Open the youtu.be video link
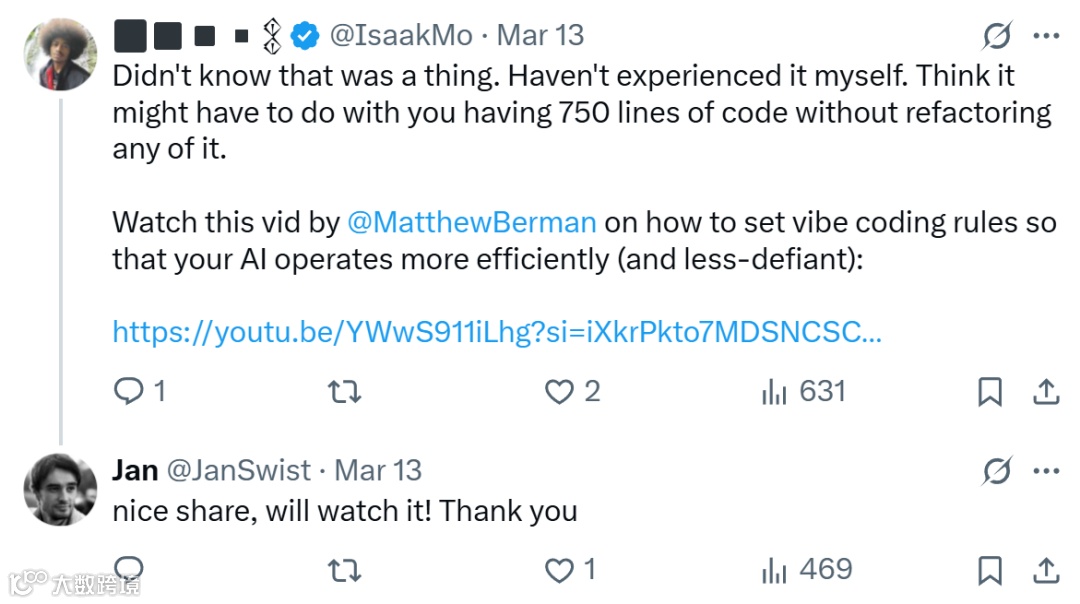The width and height of the screenshot is (1080, 604). [x=496, y=332]
